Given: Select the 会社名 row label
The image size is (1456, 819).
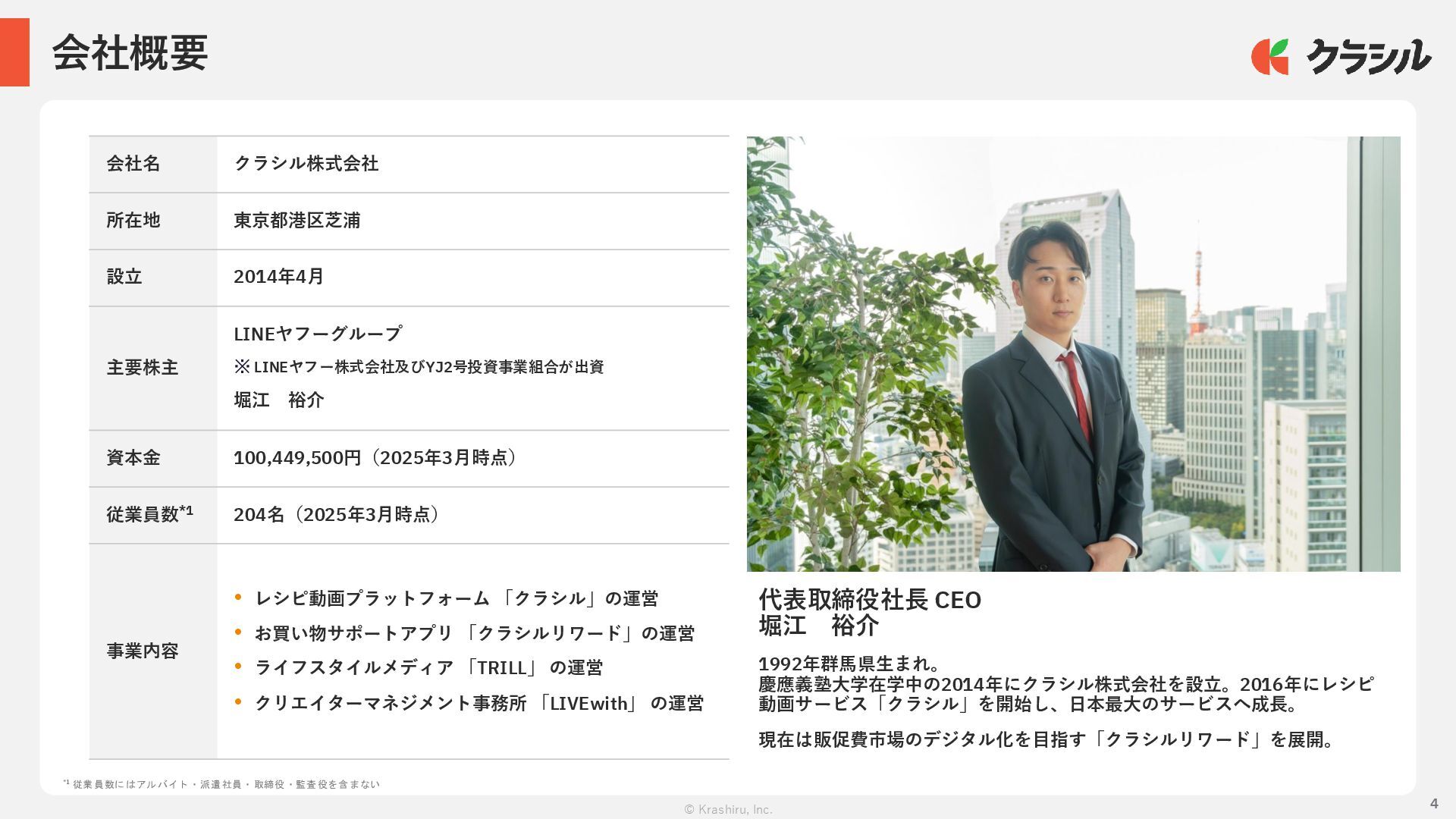Looking at the screenshot, I should 133,164.
